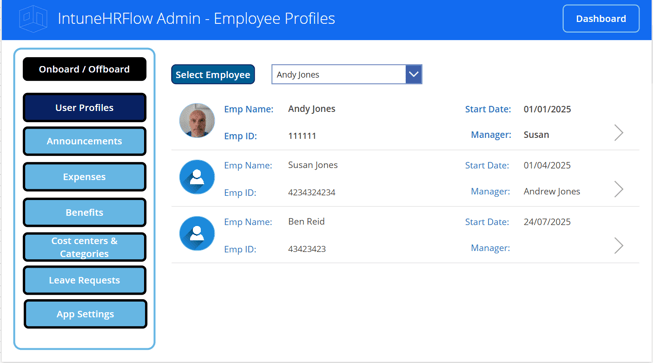Open Cost centers & Categories

point(85,247)
